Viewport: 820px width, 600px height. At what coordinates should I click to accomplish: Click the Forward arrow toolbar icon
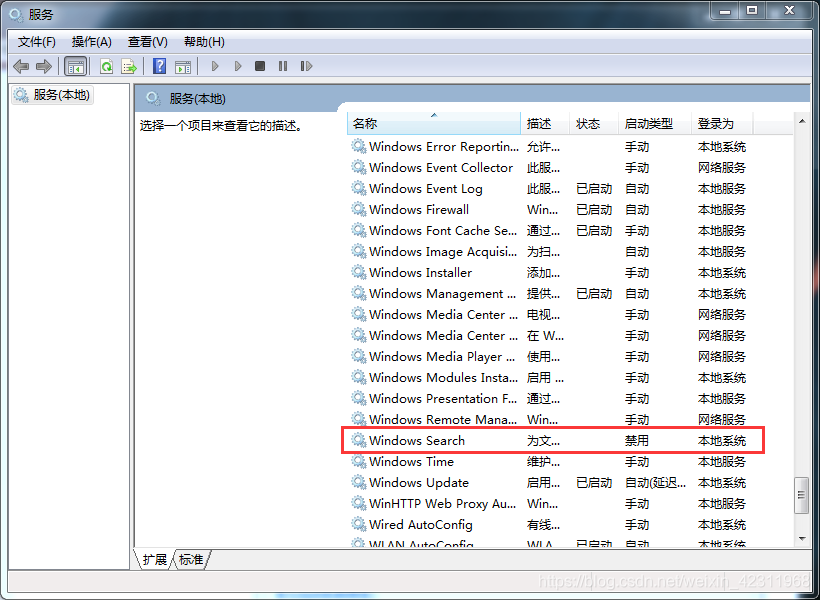click(x=44, y=66)
